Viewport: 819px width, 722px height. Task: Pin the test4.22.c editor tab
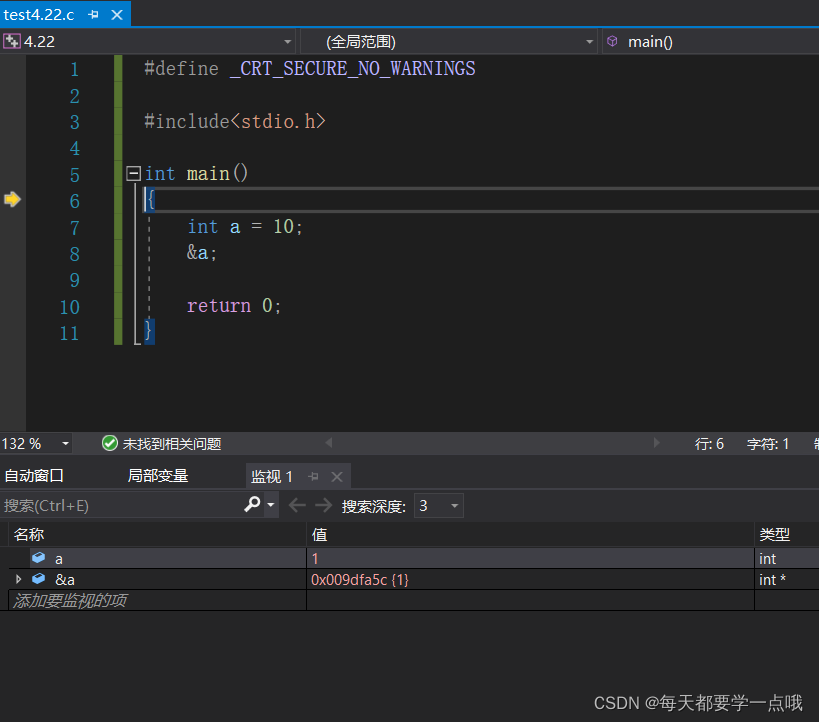pyautogui.click(x=94, y=15)
